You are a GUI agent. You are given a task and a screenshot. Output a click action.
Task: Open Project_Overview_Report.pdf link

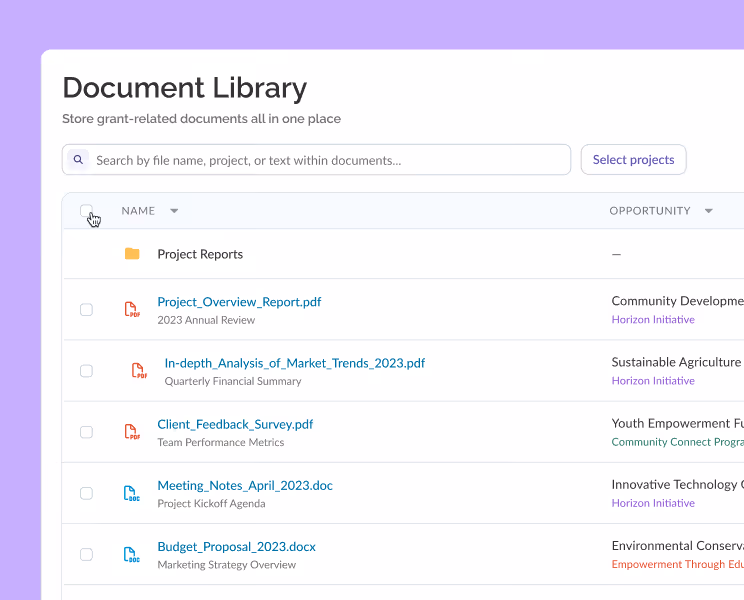pos(239,302)
